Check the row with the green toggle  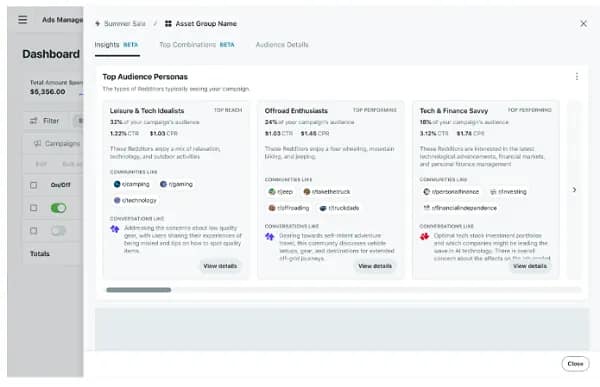34,208
